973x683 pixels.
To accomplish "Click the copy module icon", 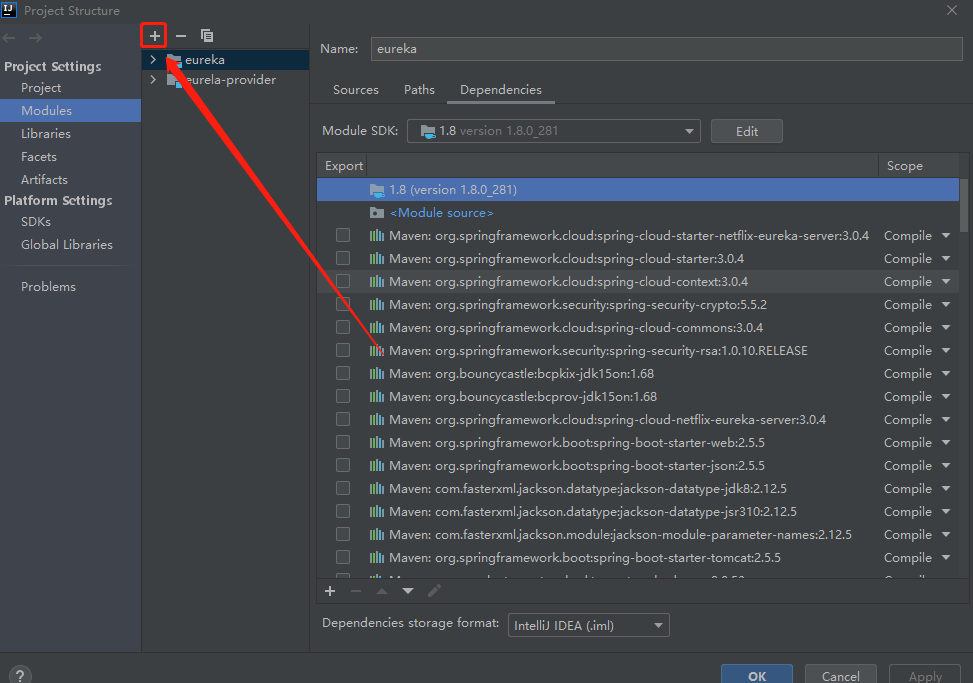I will 207,36.
